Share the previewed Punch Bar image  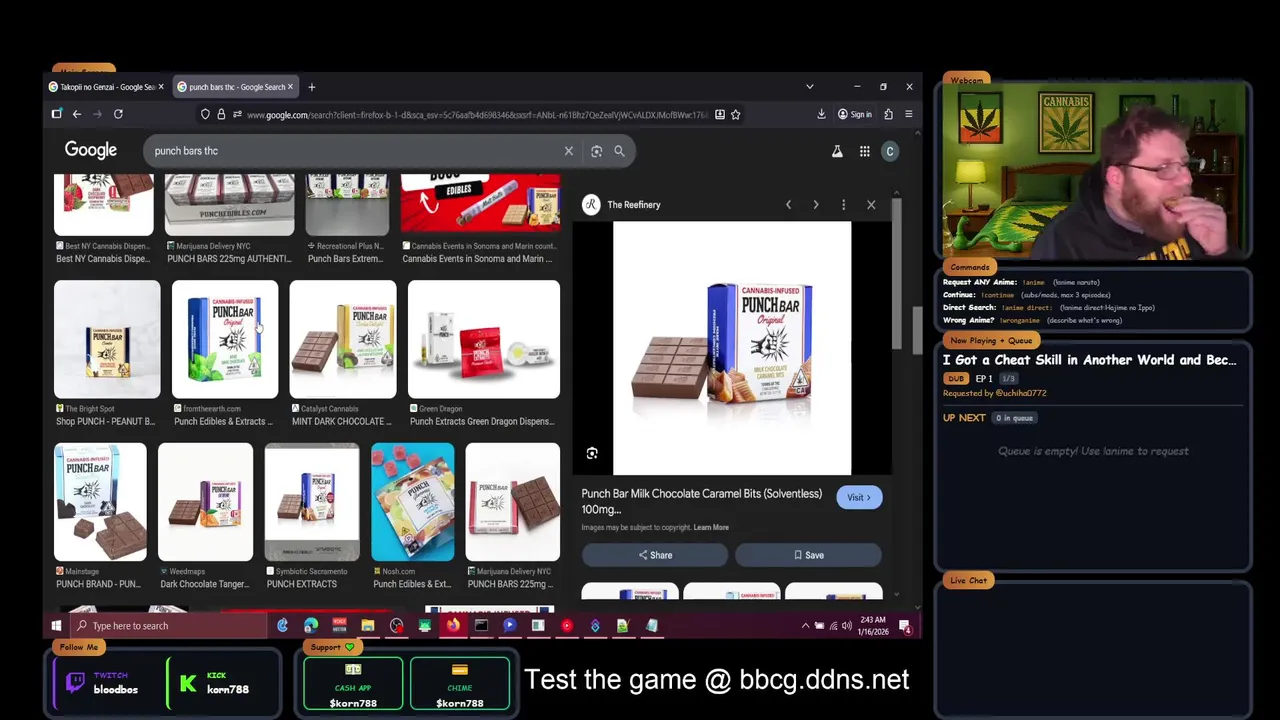655,555
